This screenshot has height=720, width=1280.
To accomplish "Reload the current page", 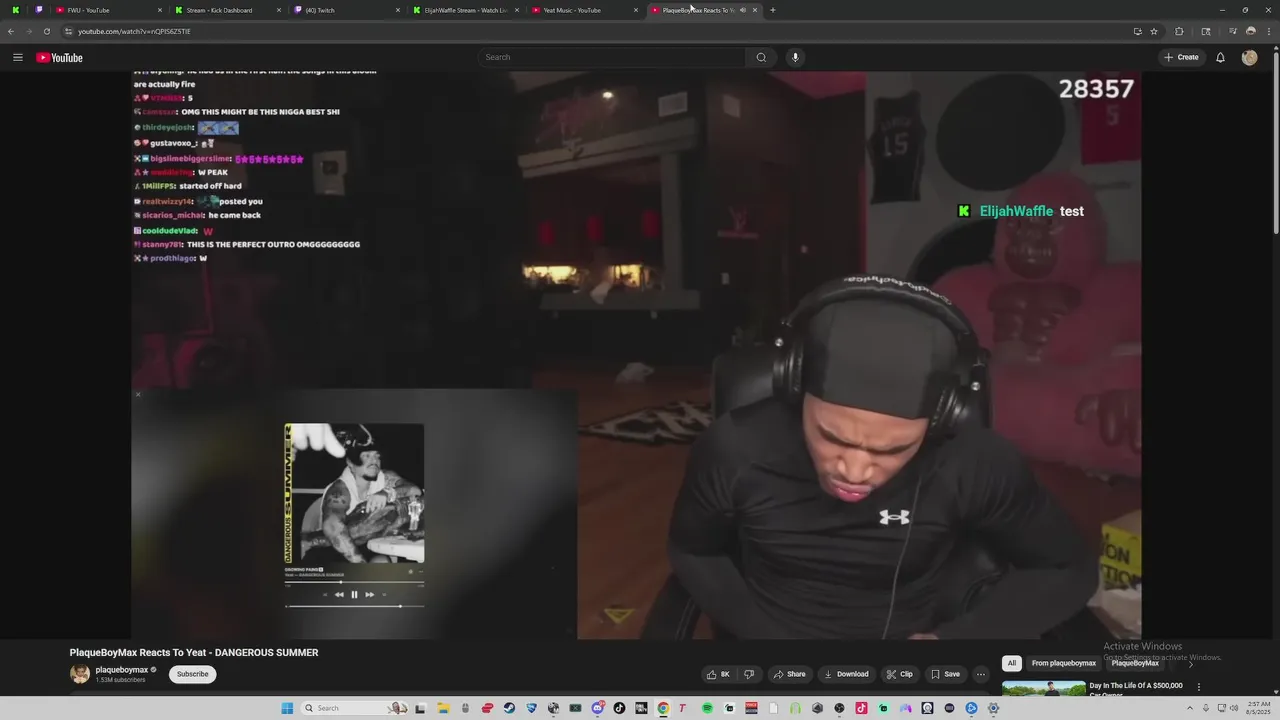I will [46, 31].
